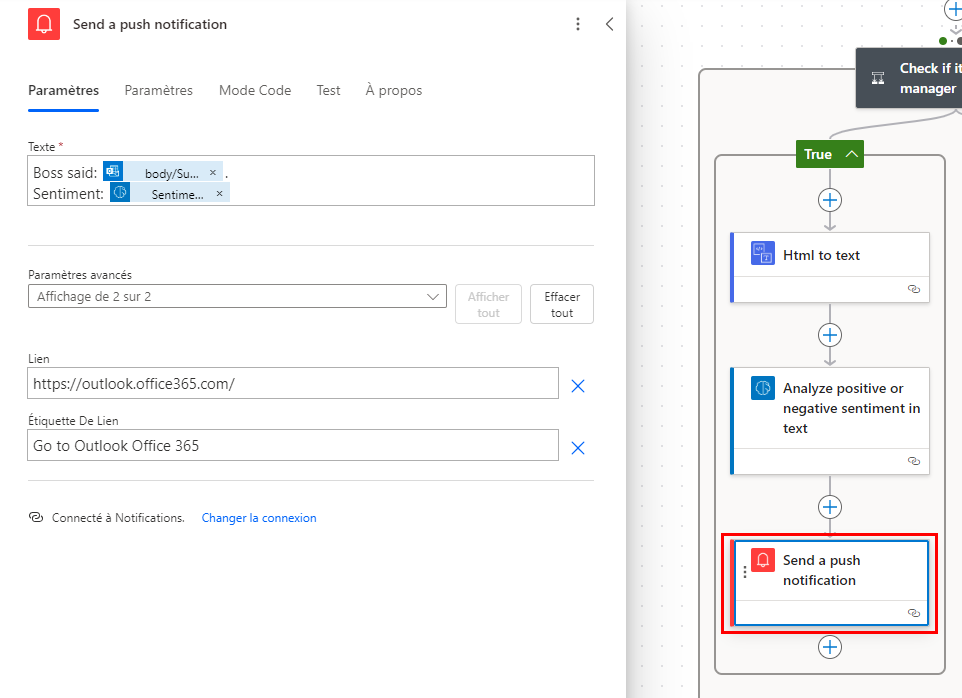Click the red bell icon in panel header
The image size is (962, 698).
click(x=44, y=24)
